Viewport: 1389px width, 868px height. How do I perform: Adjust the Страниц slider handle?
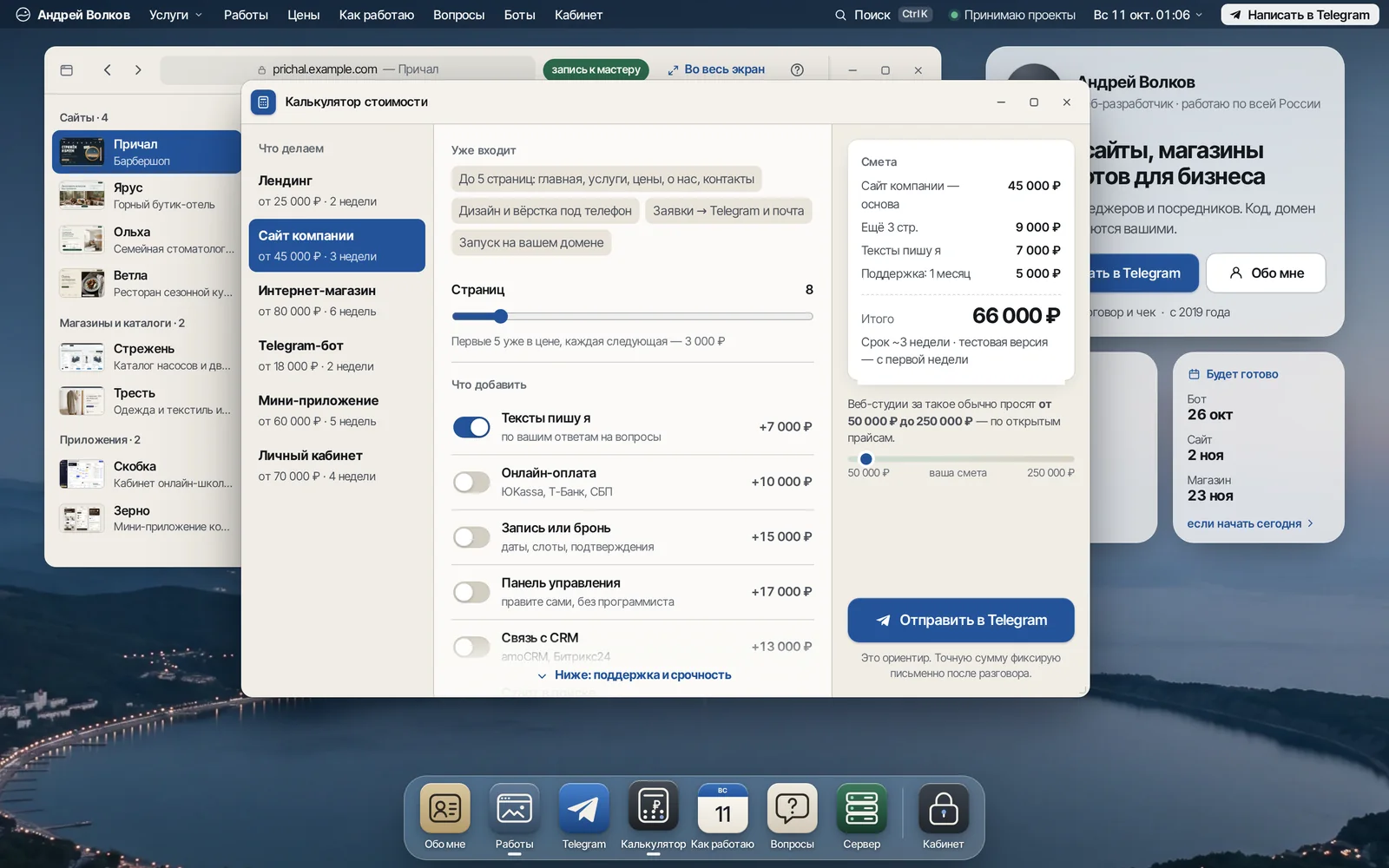click(x=500, y=316)
